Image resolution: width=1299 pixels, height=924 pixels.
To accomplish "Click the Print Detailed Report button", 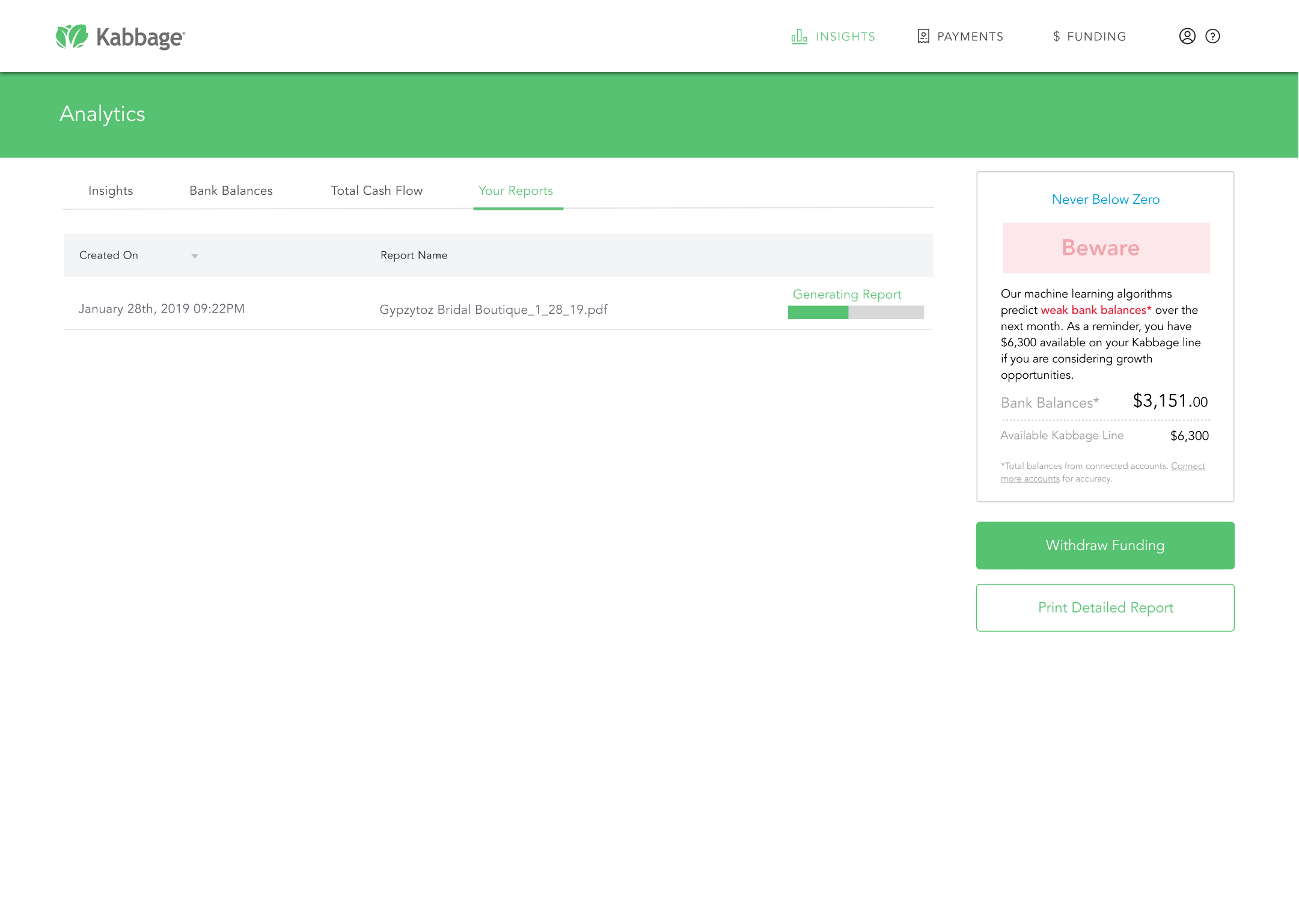I will coord(1105,608).
